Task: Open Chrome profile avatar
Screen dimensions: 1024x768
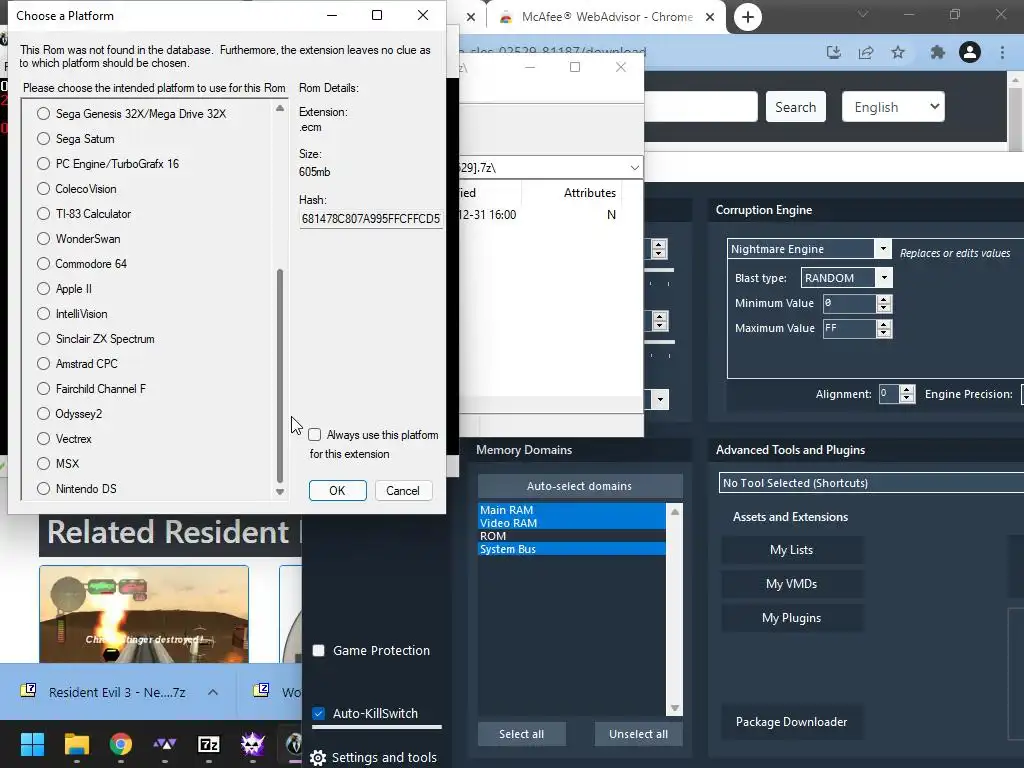Action: [970, 52]
